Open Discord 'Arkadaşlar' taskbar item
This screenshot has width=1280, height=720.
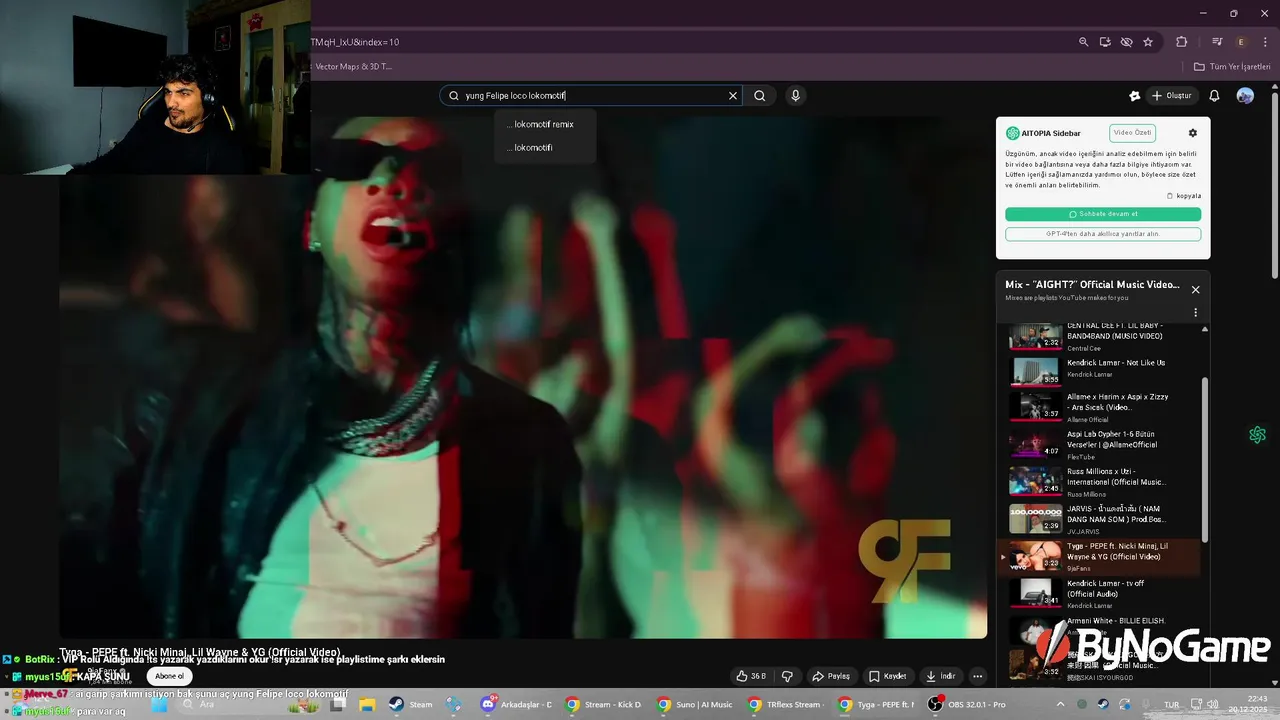tap(517, 704)
